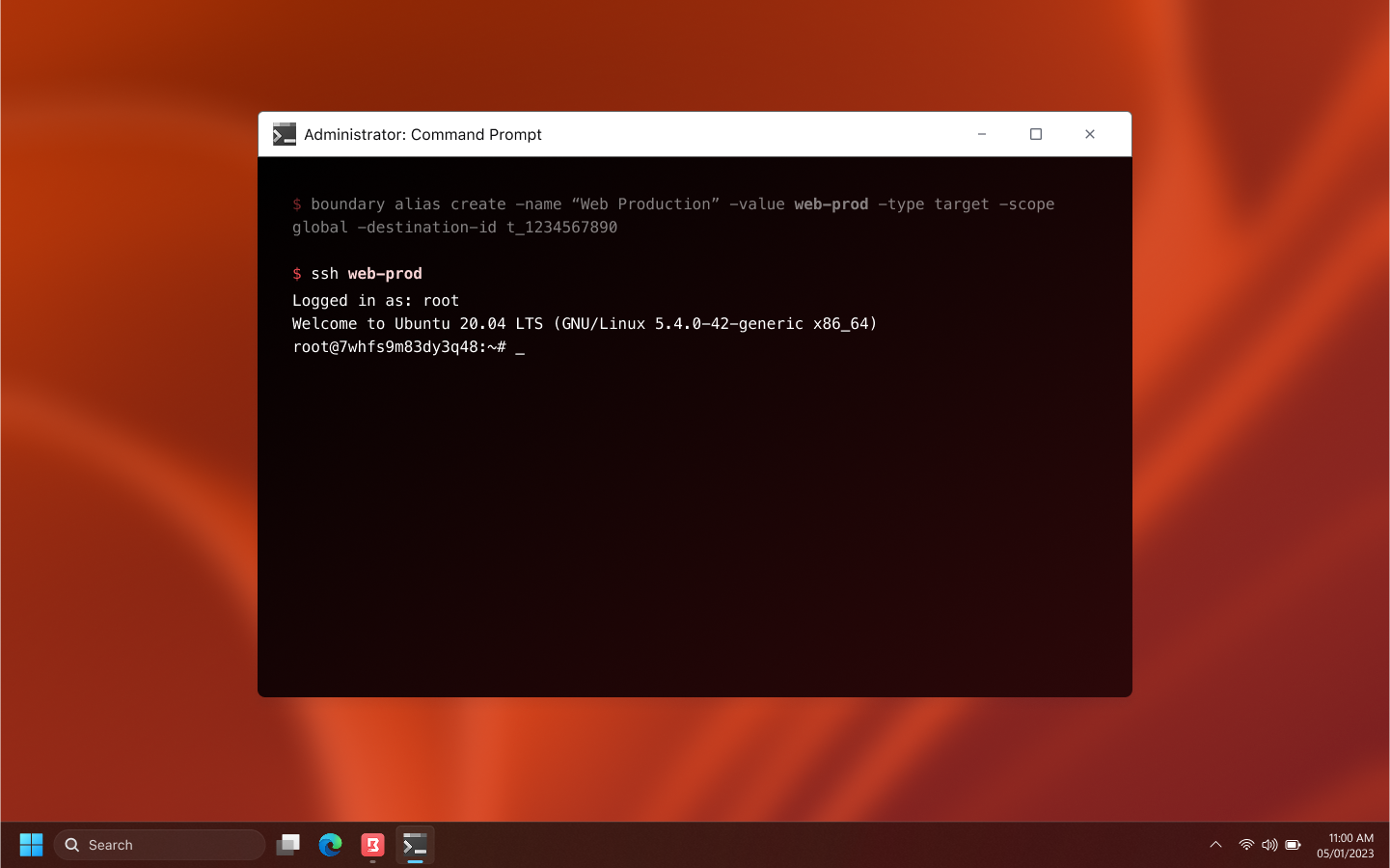Click the volume speaker tray icon
Viewport: 1390px width, 868px height.
coord(1269,845)
